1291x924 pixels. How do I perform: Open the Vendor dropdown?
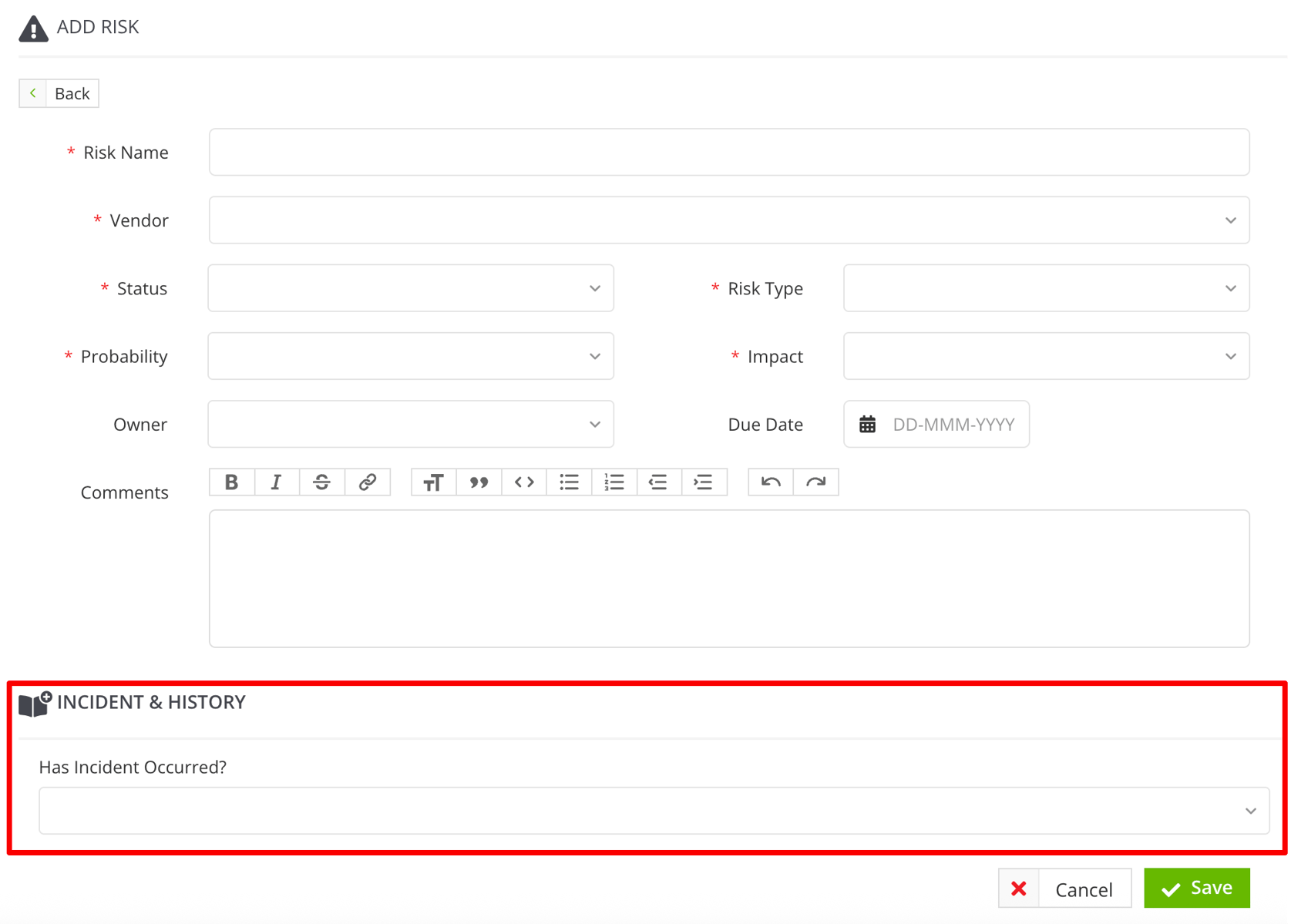pos(1229,220)
